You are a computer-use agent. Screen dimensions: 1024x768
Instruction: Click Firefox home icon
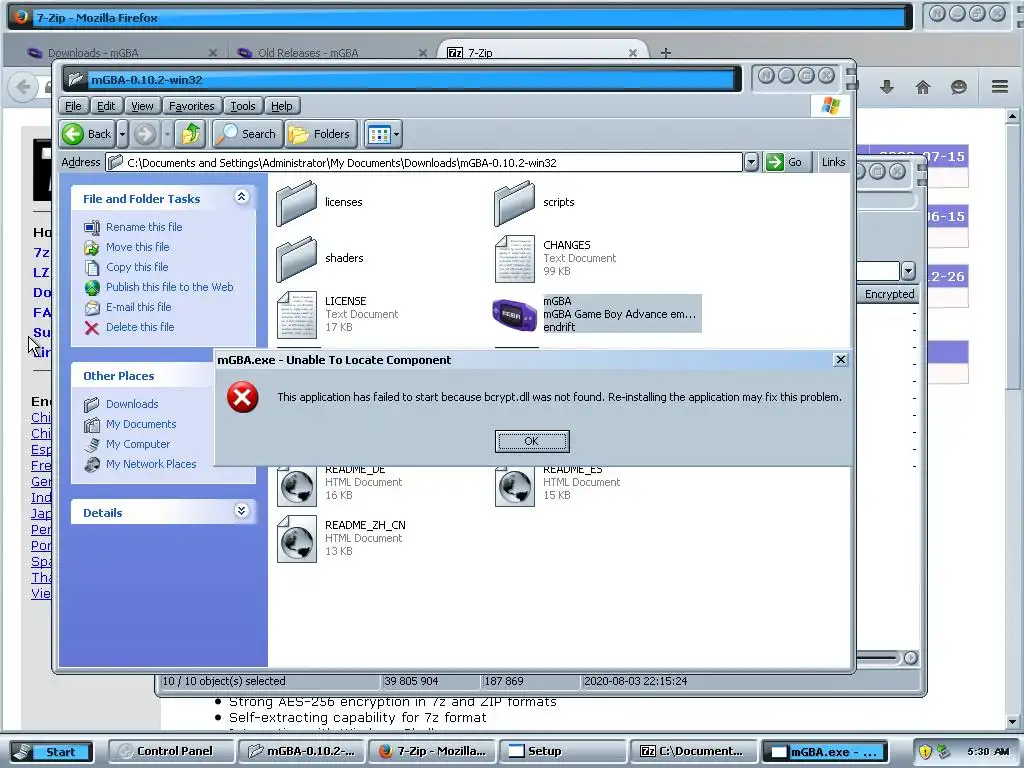tap(923, 87)
